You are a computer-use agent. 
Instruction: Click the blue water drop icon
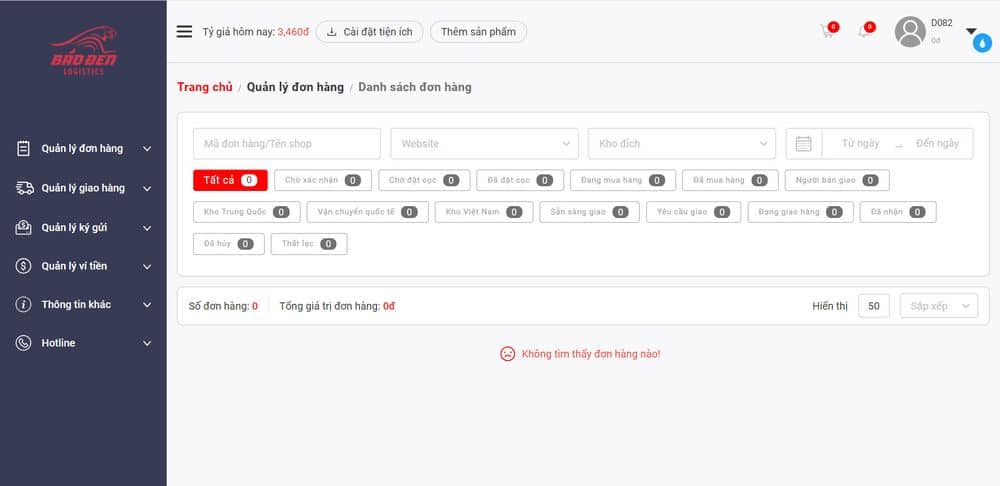(x=982, y=43)
